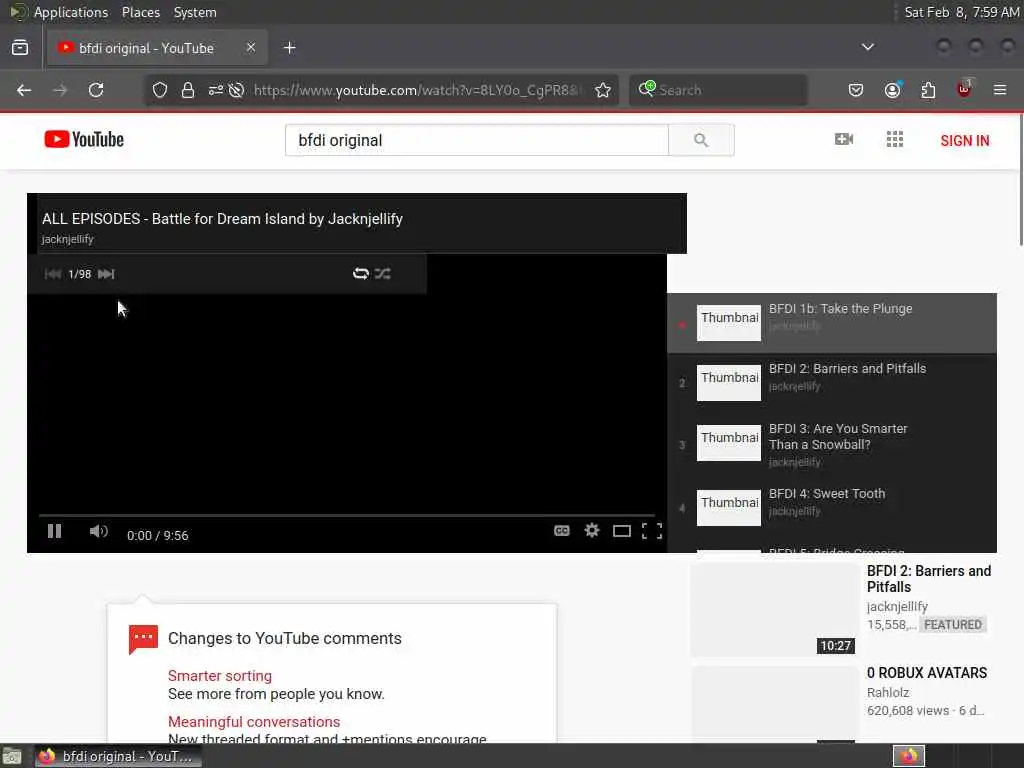Play BFDI 2: Barriers and Pitfalls playlist item
Screen dimensions: 1024x768
[x=832, y=383]
